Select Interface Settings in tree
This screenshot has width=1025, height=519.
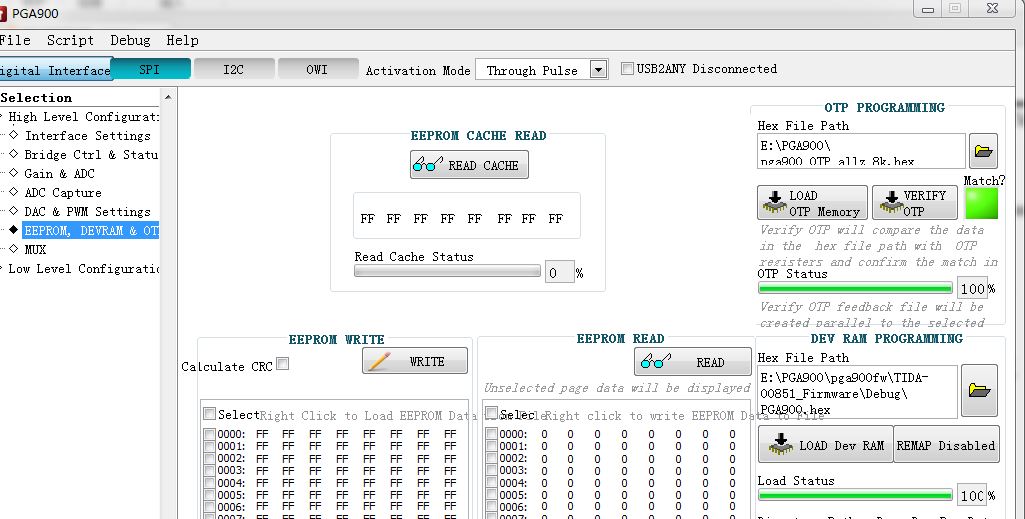pos(88,135)
